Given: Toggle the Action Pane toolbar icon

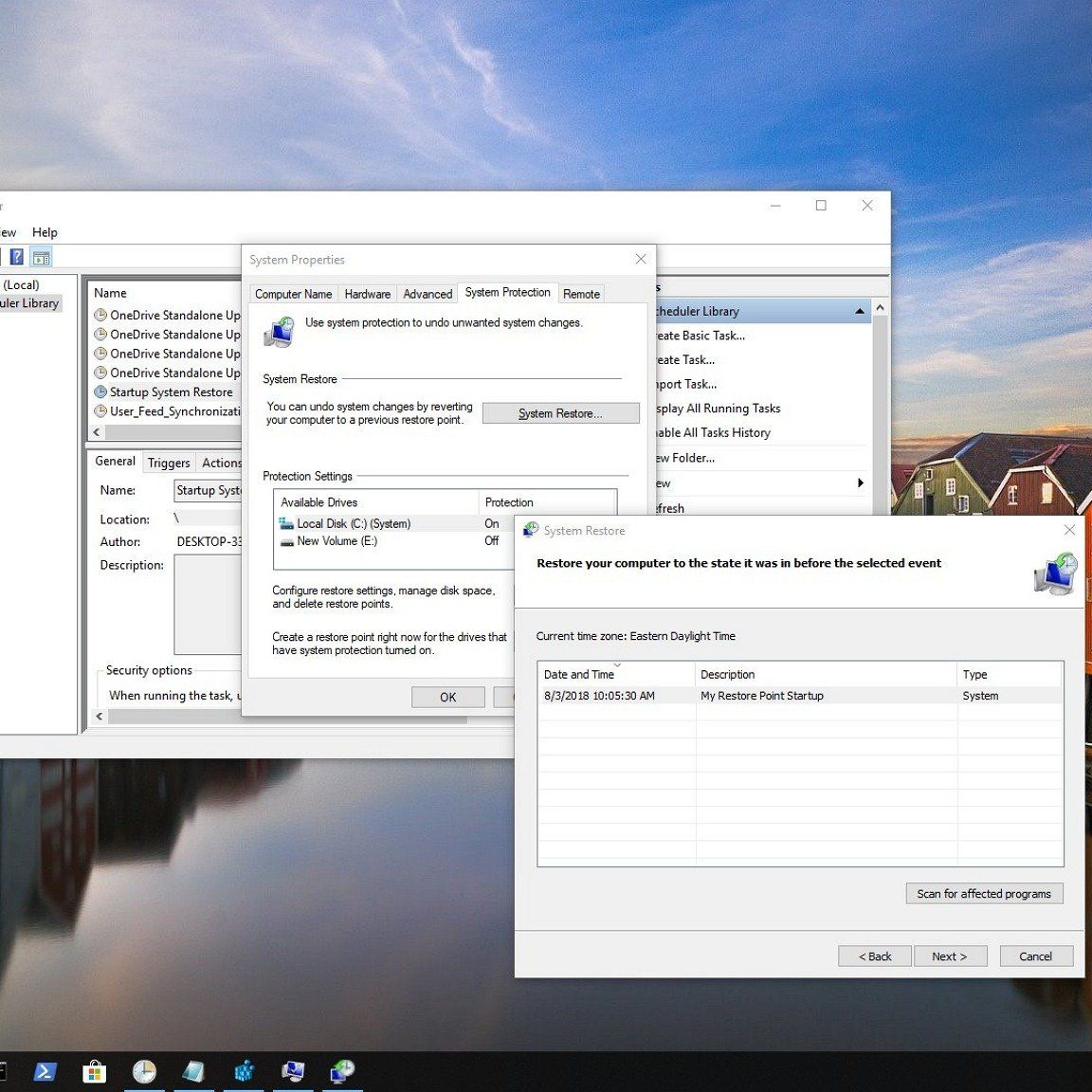Looking at the screenshot, I should (x=41, y=258).
